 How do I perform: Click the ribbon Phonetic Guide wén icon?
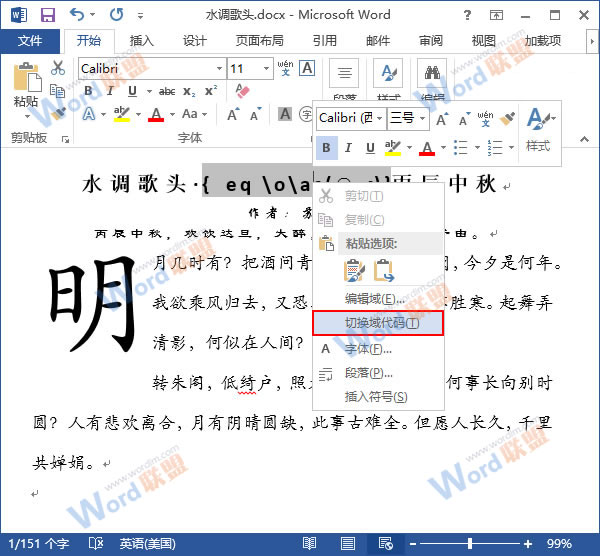[x=285, y=68]
